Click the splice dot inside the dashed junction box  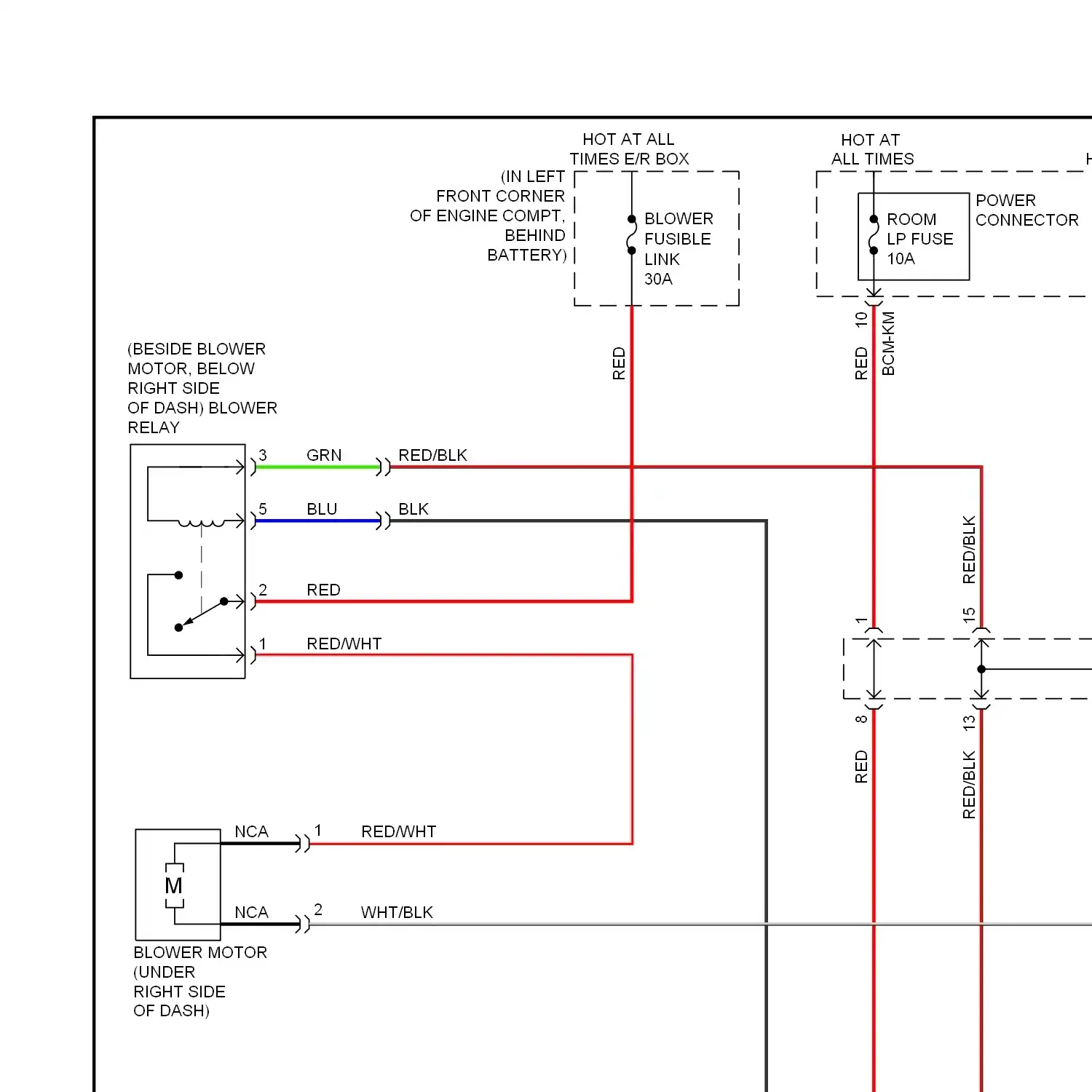point(981,669)
